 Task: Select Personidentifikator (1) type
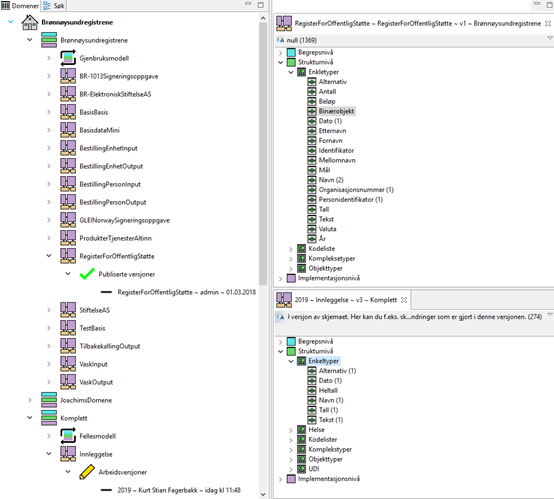[350, 199]
